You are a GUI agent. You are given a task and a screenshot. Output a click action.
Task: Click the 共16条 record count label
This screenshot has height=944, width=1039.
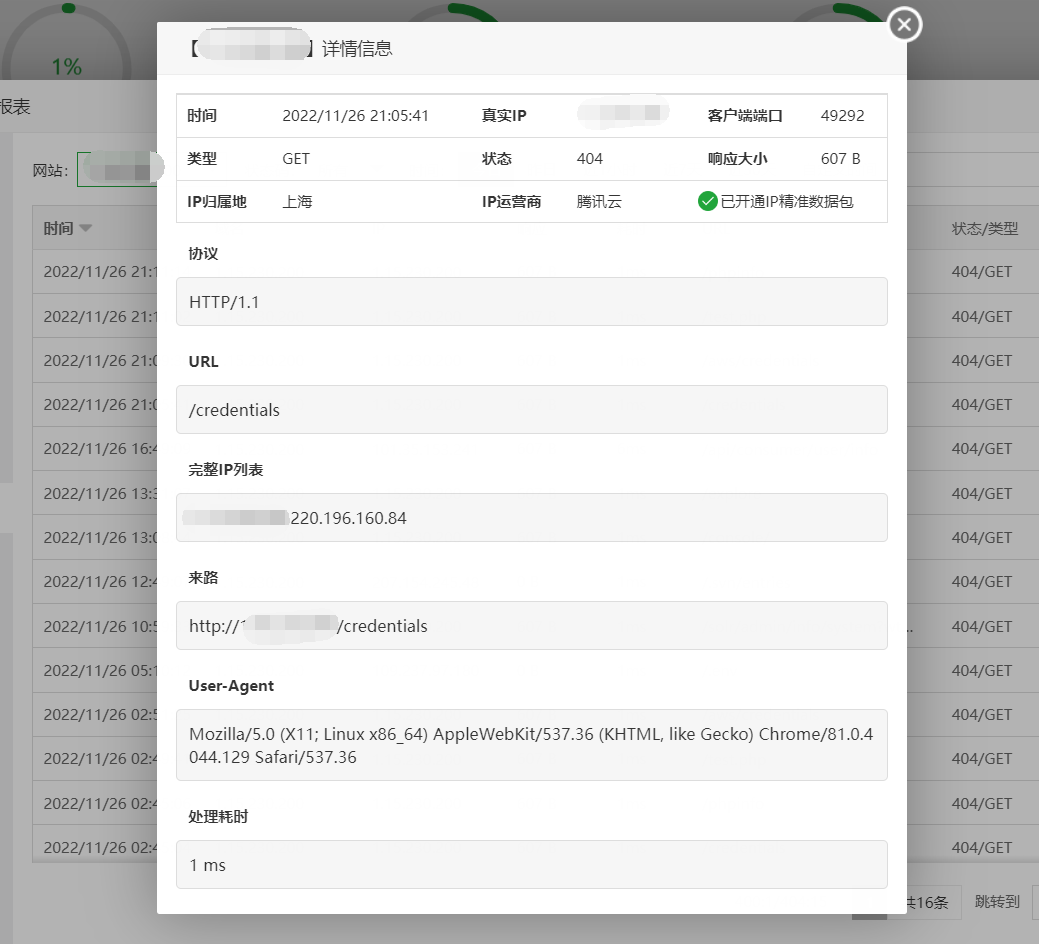(x=930, y=902)
